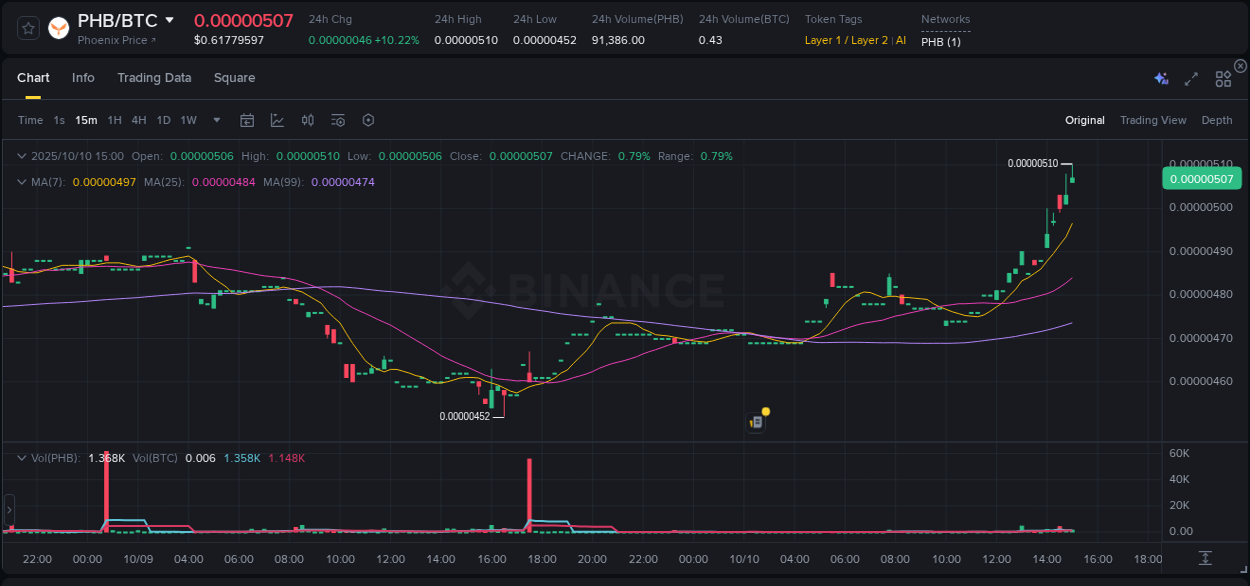
Task: Toggle the favorite star for PHB/BTC
Action: [27, 28]
